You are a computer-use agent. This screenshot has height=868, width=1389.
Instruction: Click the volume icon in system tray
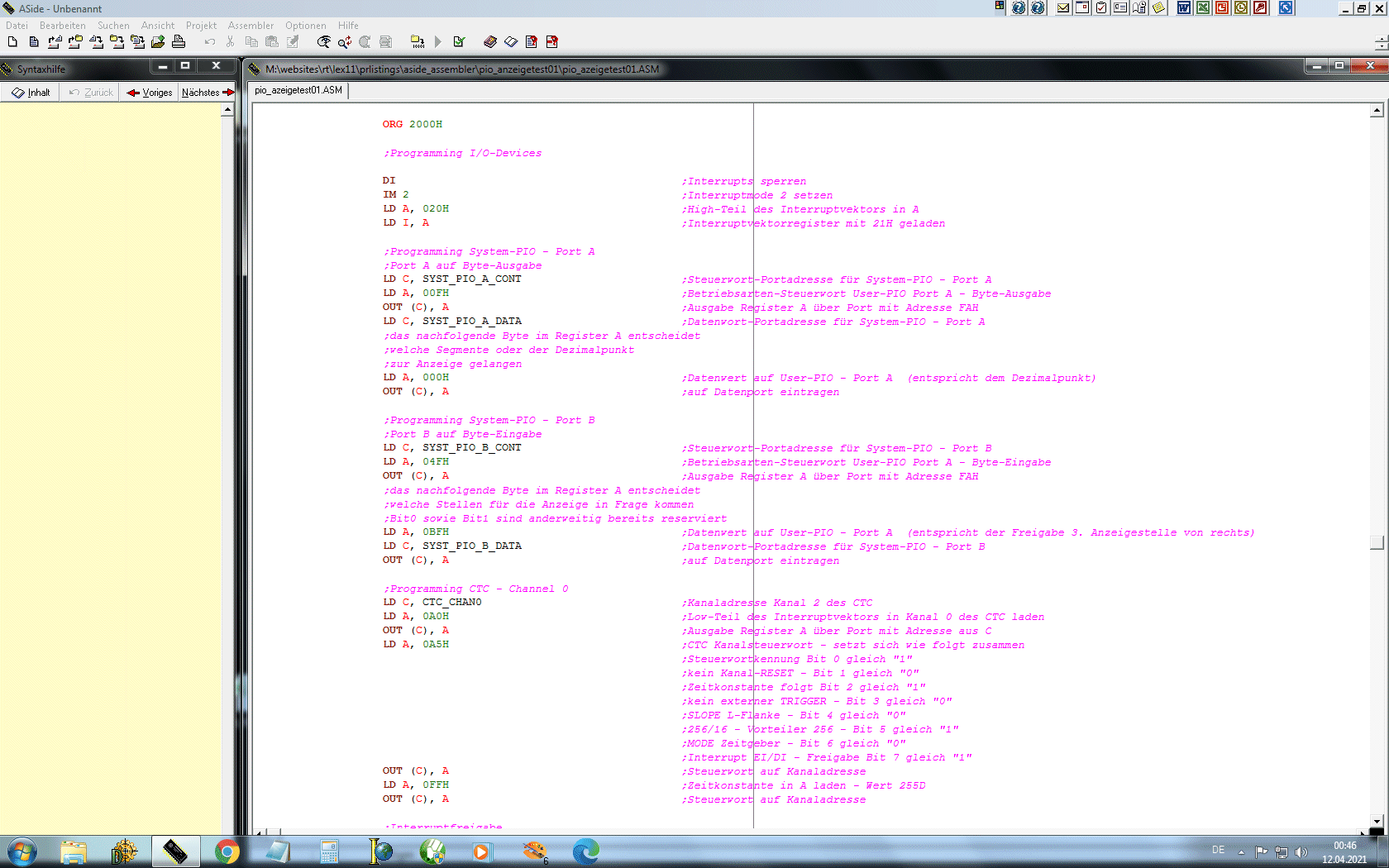(x=1301, y=851)
